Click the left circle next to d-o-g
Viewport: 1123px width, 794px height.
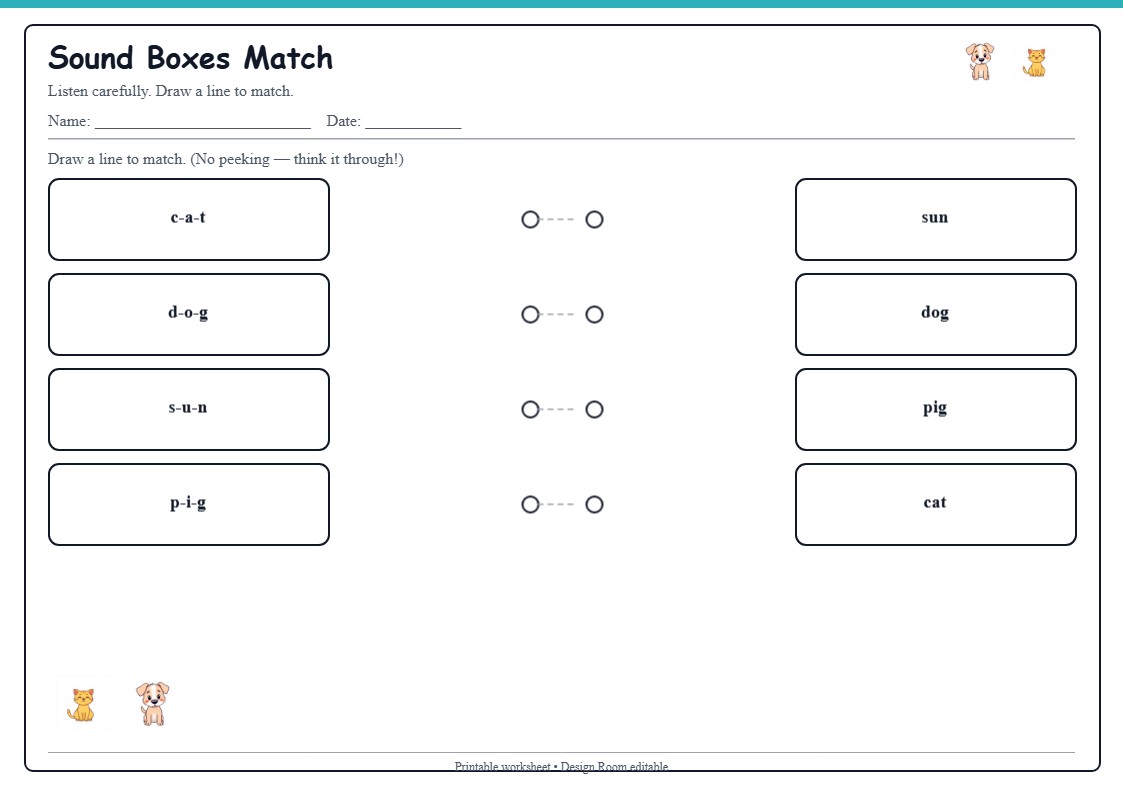point(530,314)
